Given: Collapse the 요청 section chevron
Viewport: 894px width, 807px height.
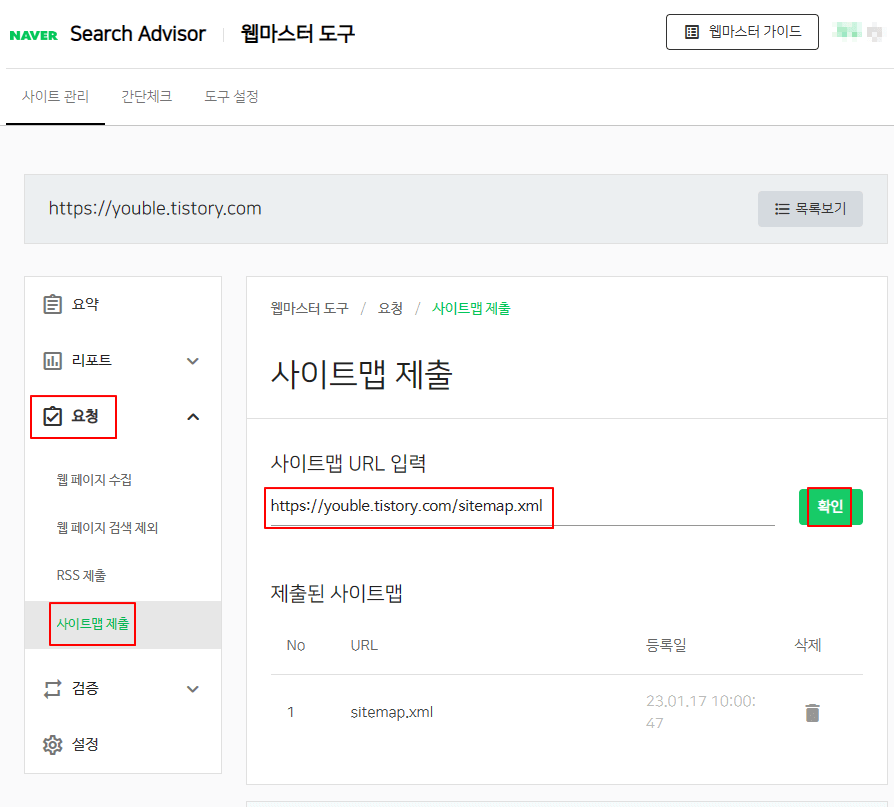Looking at the screenshot, I should 193,416.
